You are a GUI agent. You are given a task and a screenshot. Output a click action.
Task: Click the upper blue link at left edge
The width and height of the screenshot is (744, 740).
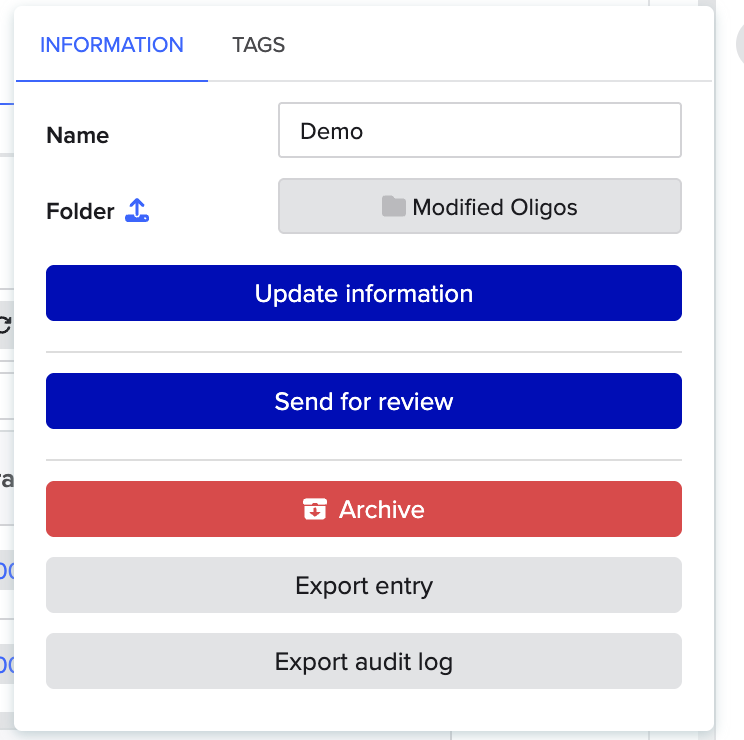click(5, 571)
